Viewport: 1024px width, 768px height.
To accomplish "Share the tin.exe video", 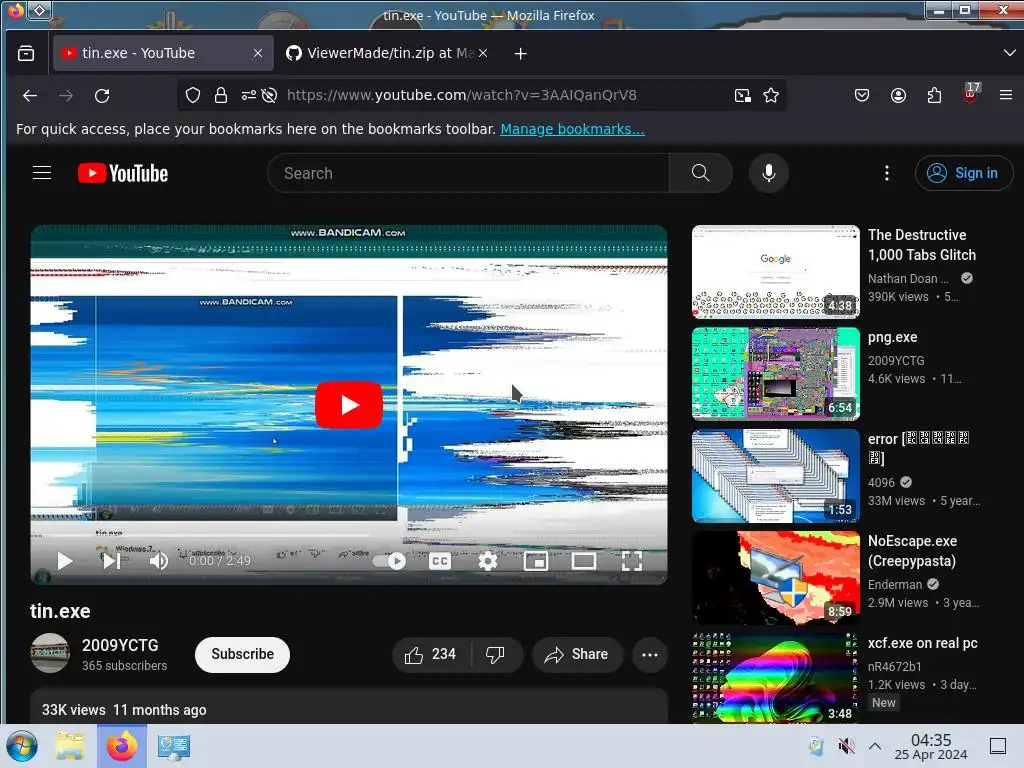I will 577,654.
